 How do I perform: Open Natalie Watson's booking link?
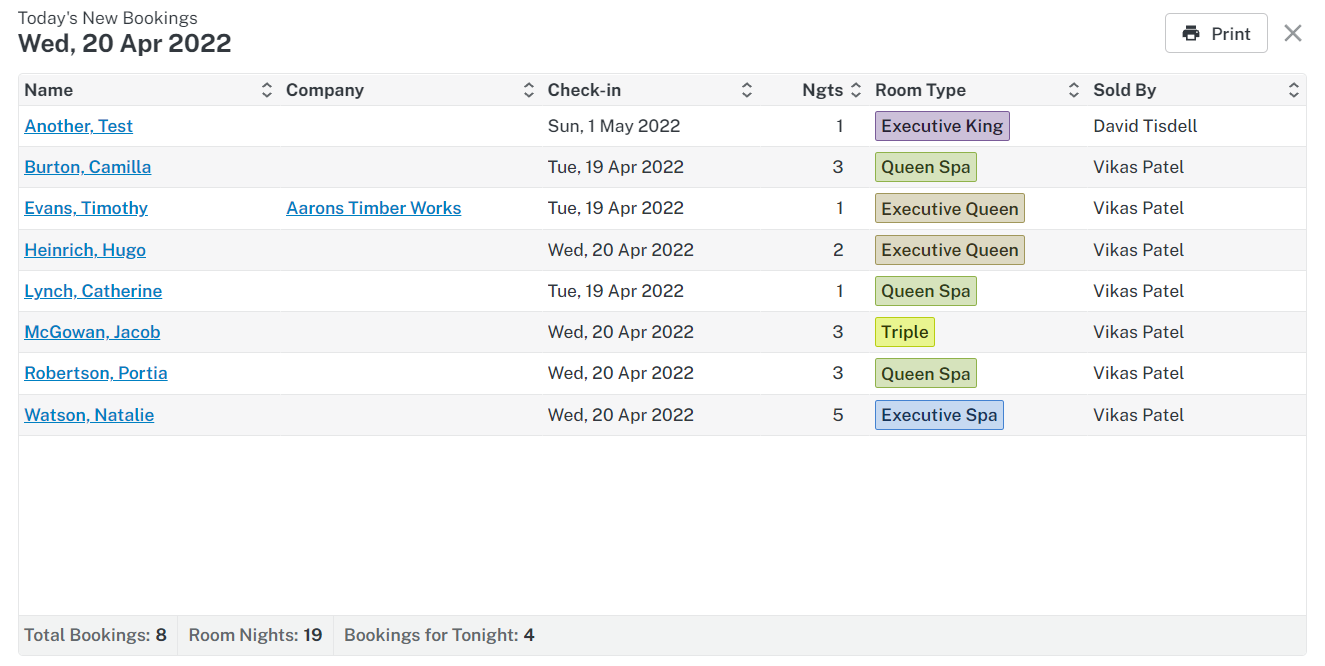[x=89, y=415]
